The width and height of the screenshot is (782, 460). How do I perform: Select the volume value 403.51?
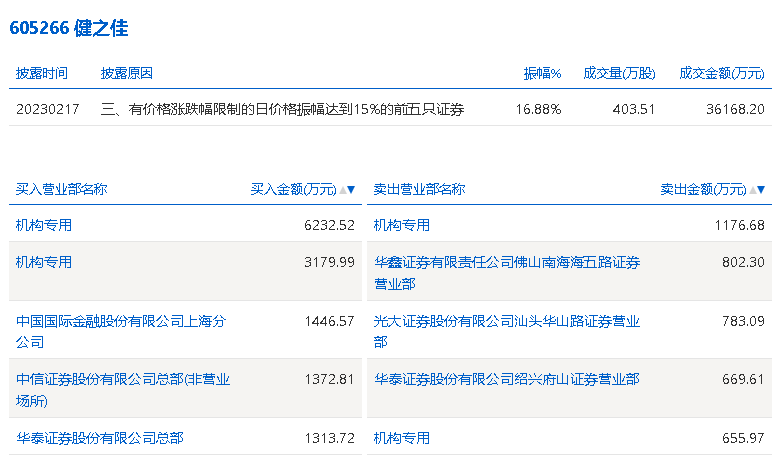coord(633,109)
